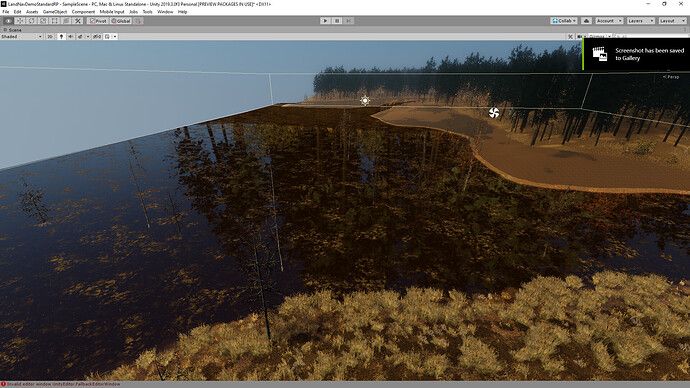This screenshot has height=388, width=690.
Task: Open the Account dropdown
Action: coord(609,21)
